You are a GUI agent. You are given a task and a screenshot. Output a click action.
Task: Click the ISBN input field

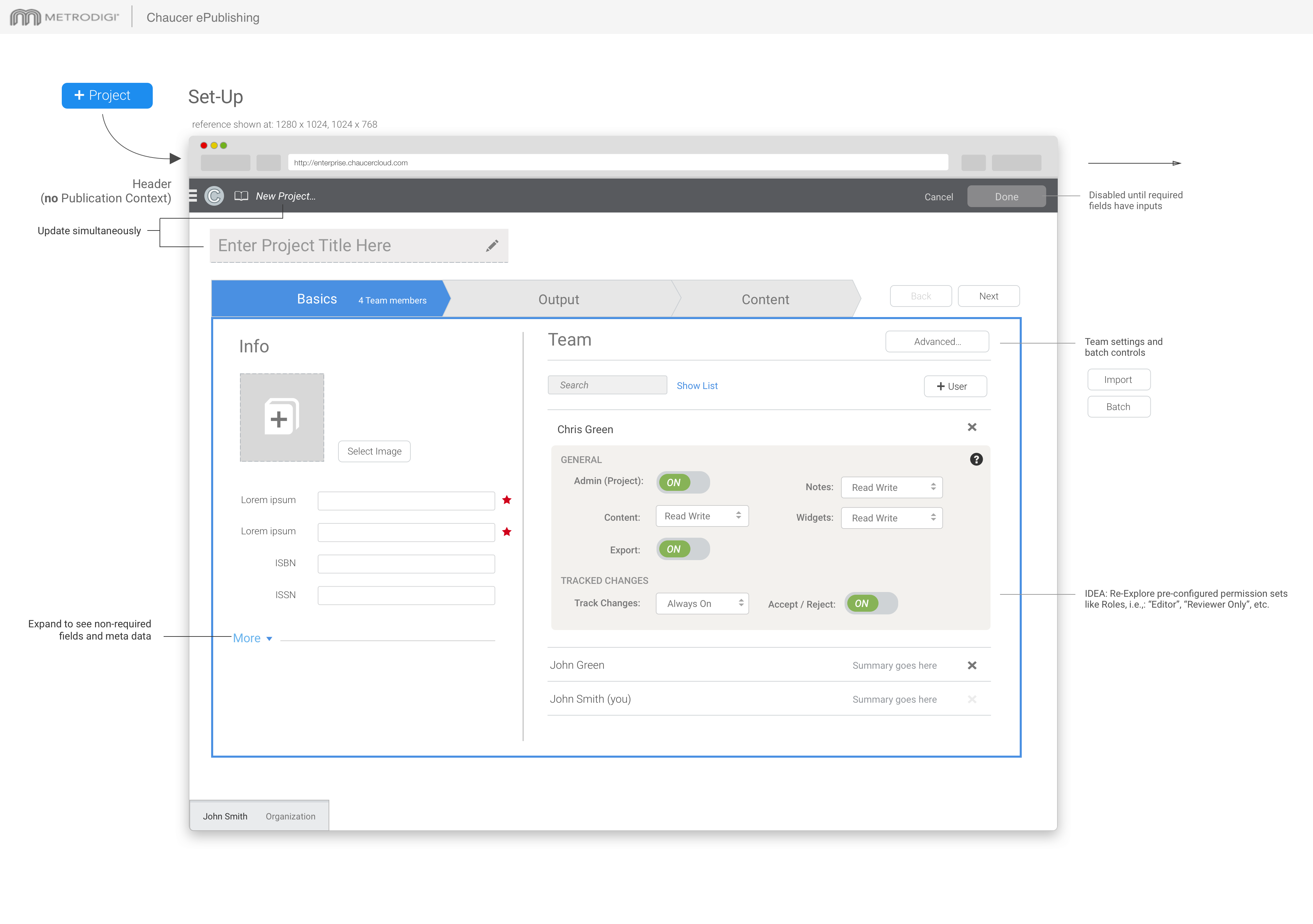[x=406, y=564]
